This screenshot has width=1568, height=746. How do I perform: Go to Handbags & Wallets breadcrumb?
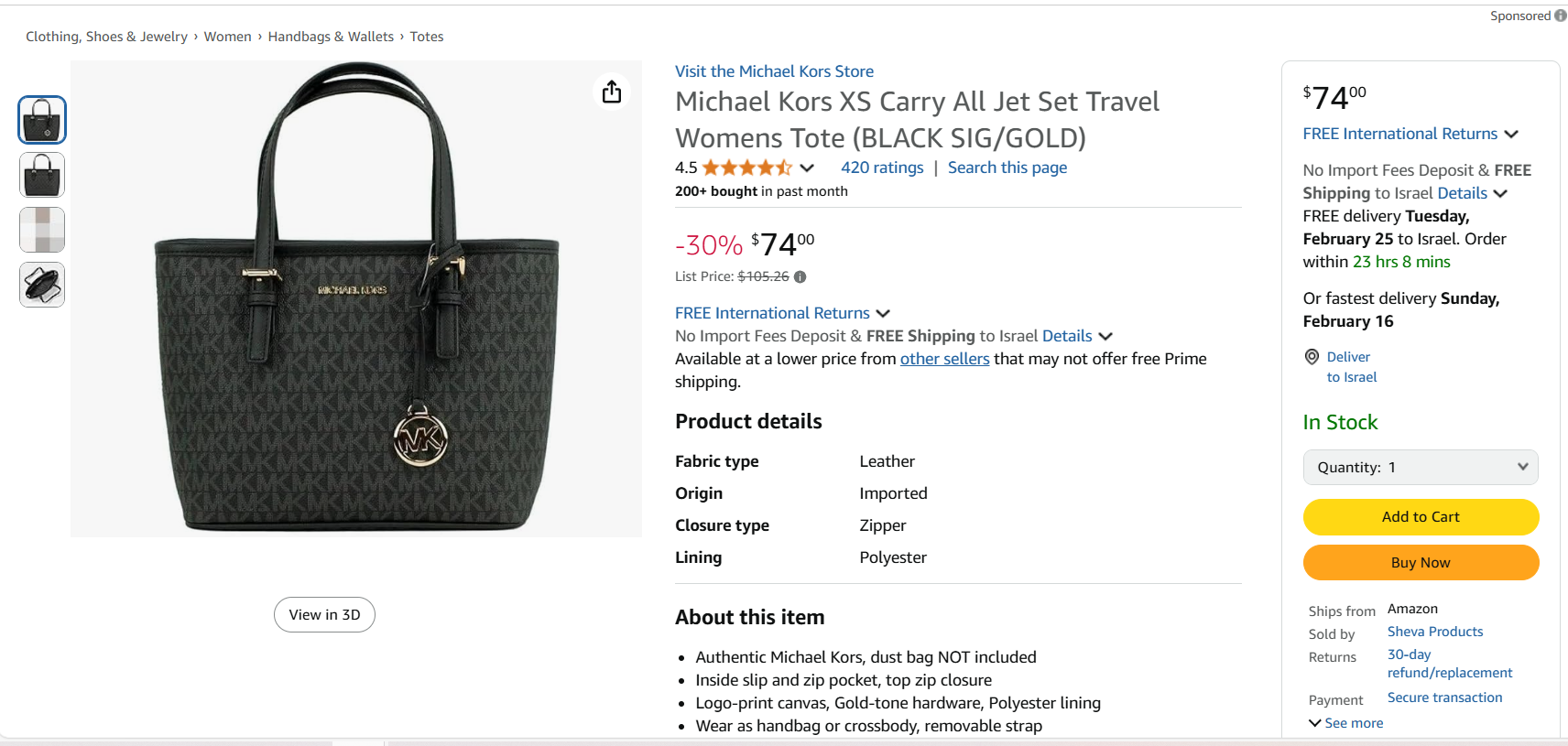(x=331, y=37)
